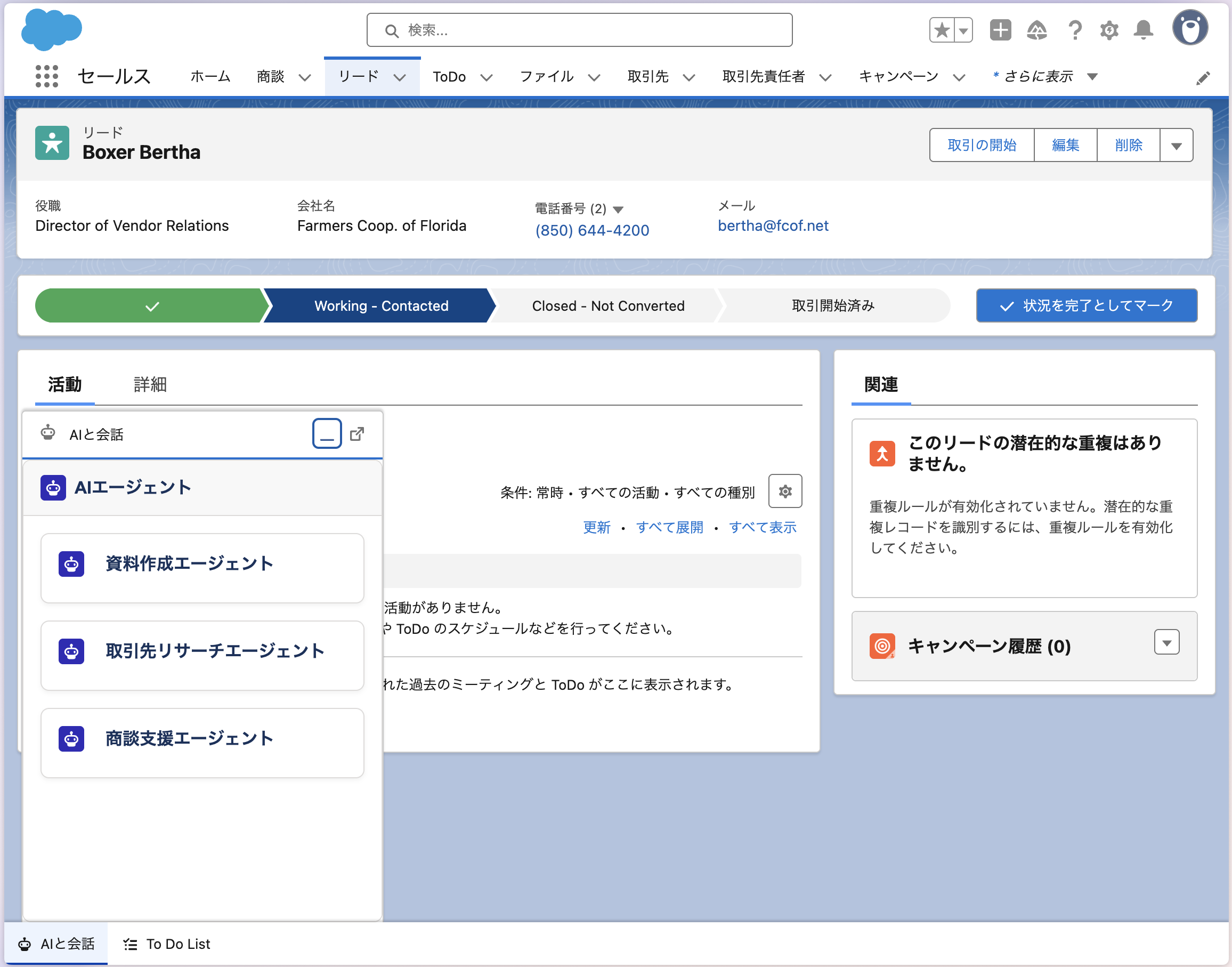Pop out the AI chat window
The height and width of the screenshot is (967, 1232).
(357, 434)
